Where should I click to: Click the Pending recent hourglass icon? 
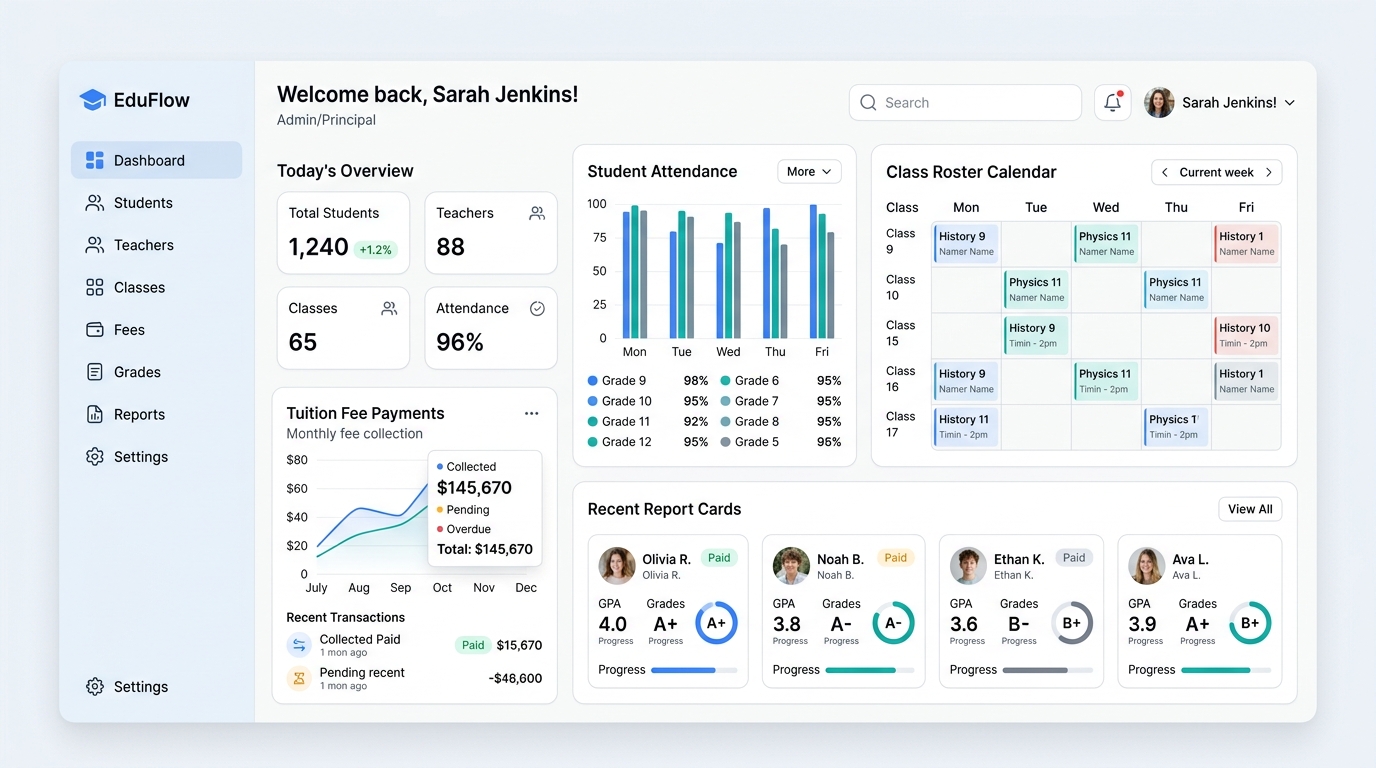[x=299, y=679]
